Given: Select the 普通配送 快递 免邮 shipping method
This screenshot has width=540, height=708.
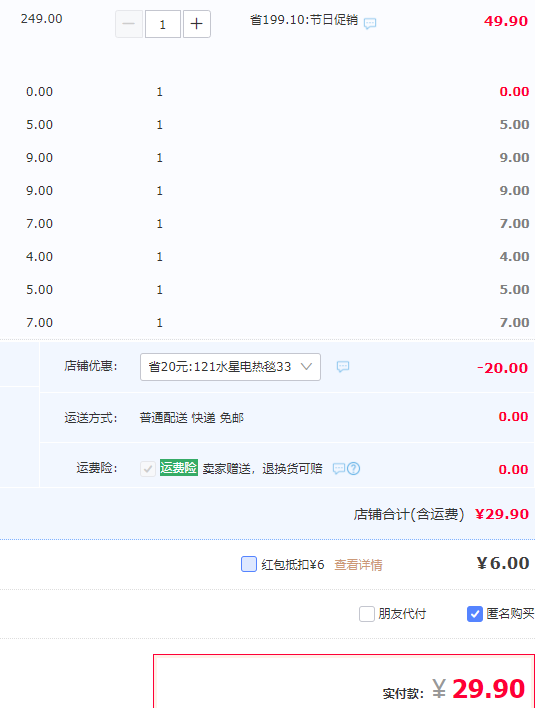Looking at the screenshot, I should (x=191, y=418).
